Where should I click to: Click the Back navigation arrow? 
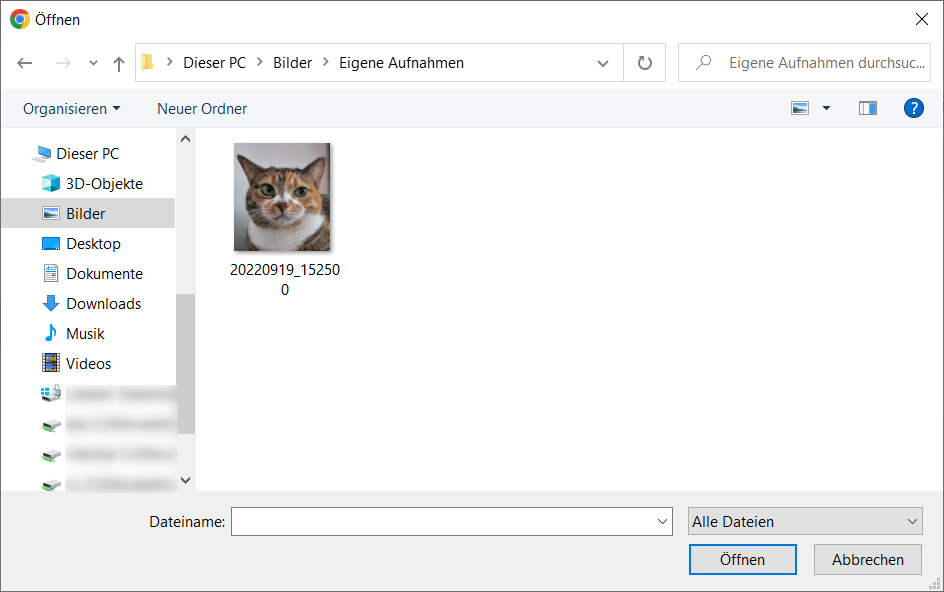coord(25,63)
